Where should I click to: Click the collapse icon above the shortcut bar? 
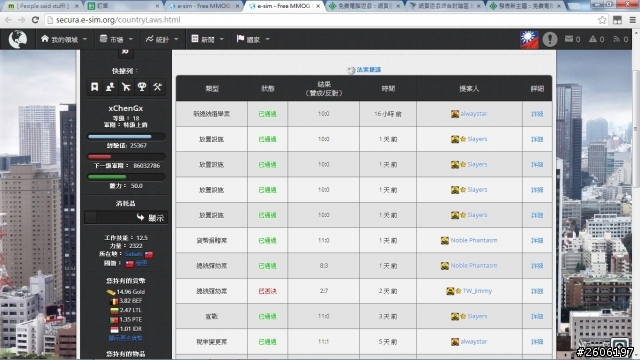[125, 52]
